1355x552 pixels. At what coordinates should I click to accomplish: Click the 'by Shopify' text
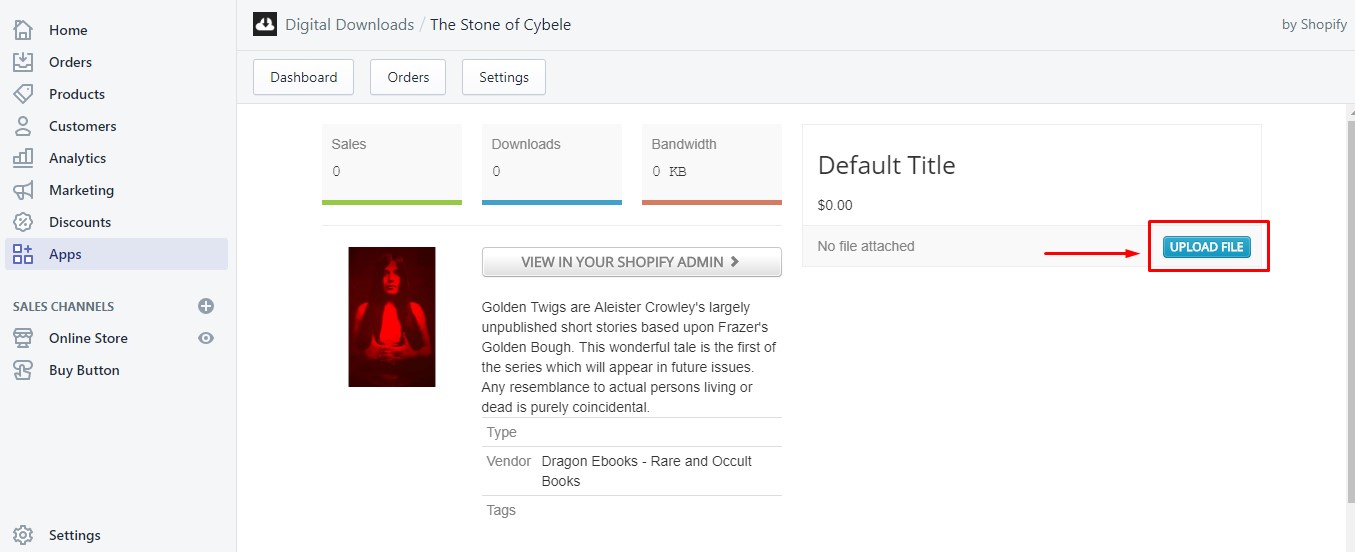coord(1314,25)
